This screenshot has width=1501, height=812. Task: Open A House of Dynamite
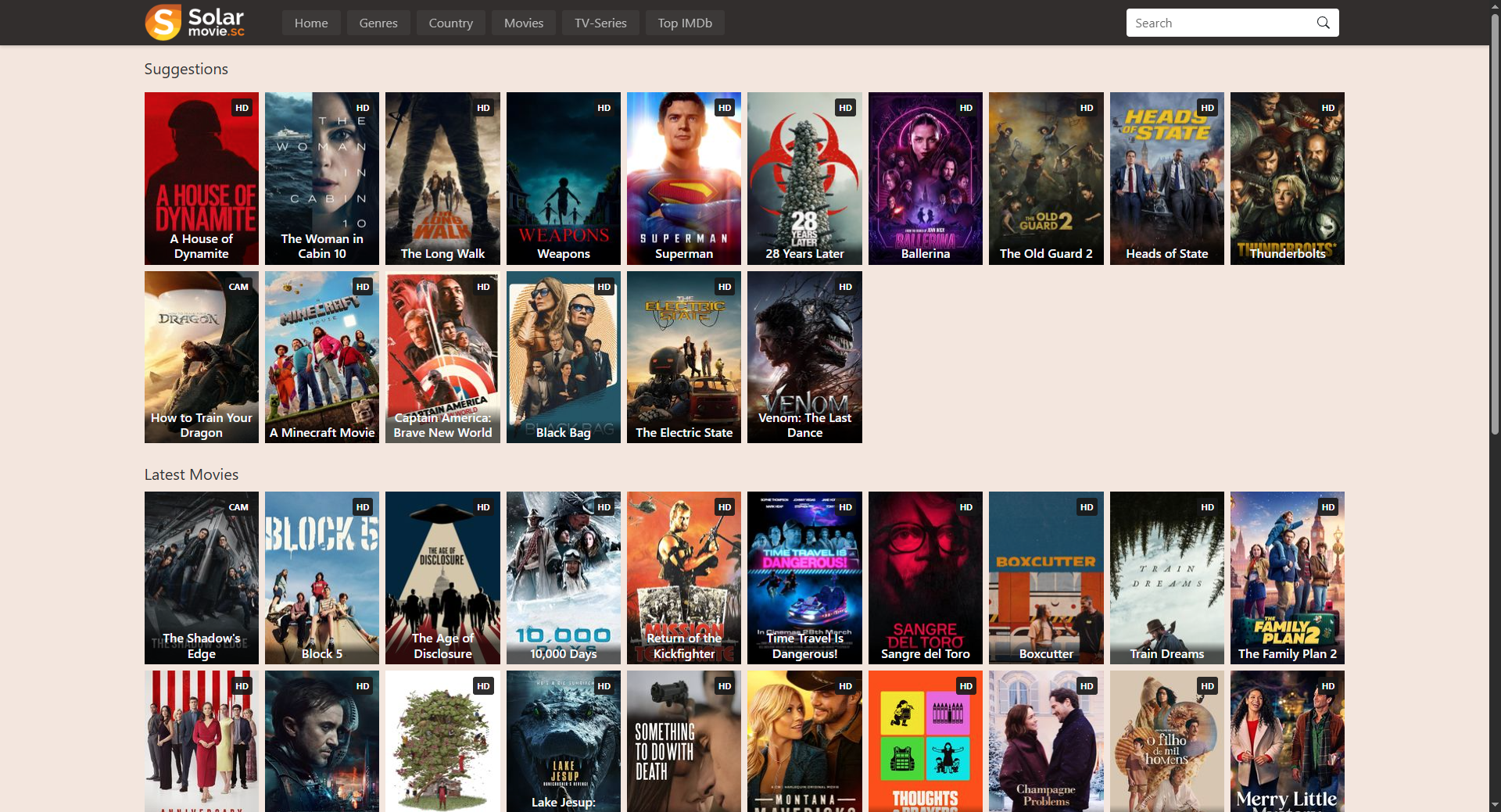coord(201,178)
